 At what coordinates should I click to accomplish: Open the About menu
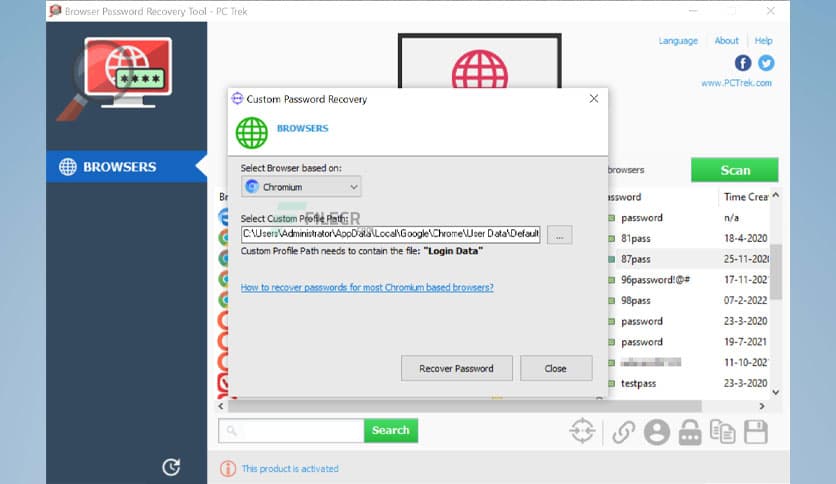pyautogui.click(x=726, y=41)
